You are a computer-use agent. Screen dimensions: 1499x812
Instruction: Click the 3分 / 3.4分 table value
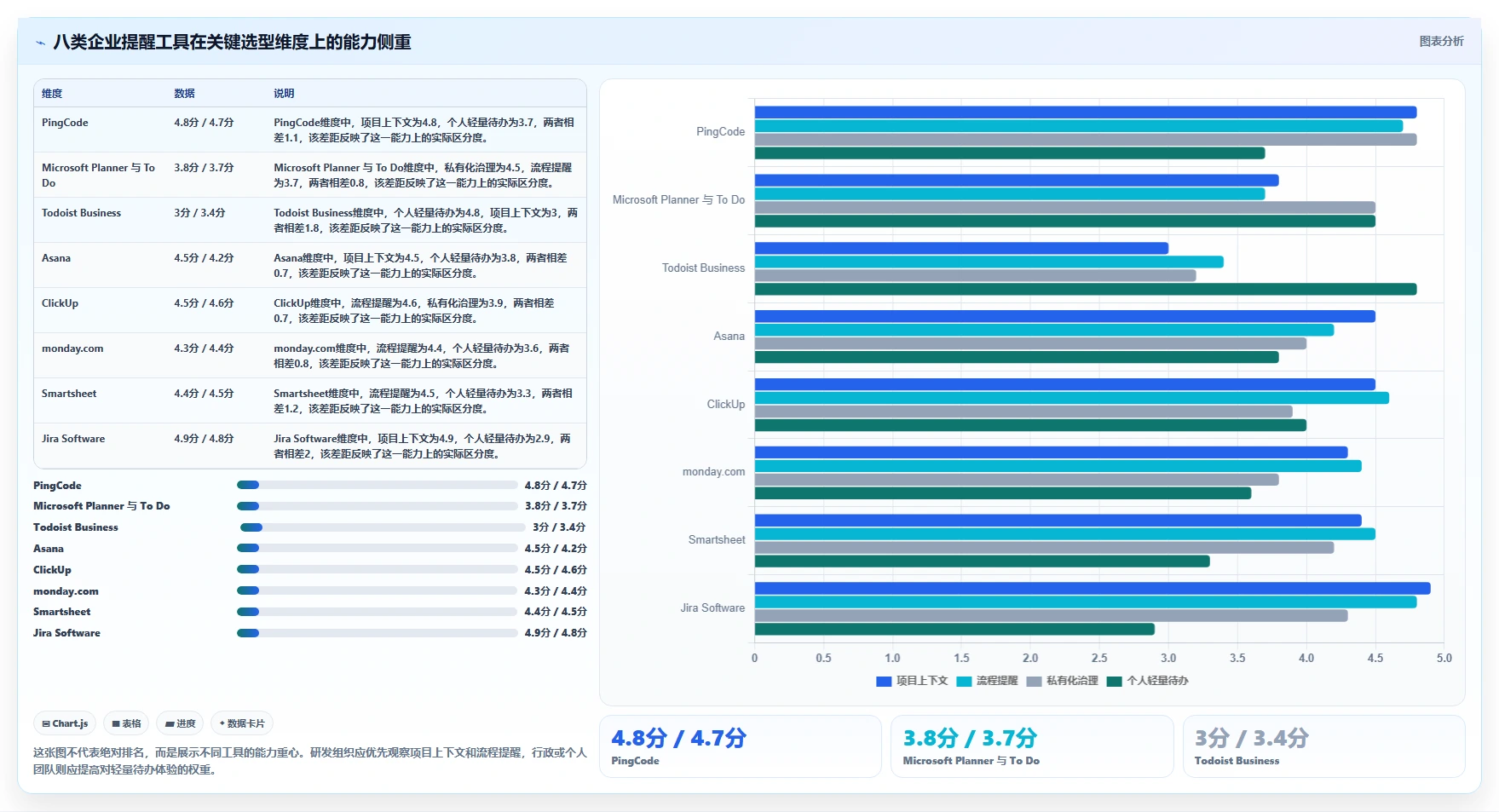[x=199, y=213]
